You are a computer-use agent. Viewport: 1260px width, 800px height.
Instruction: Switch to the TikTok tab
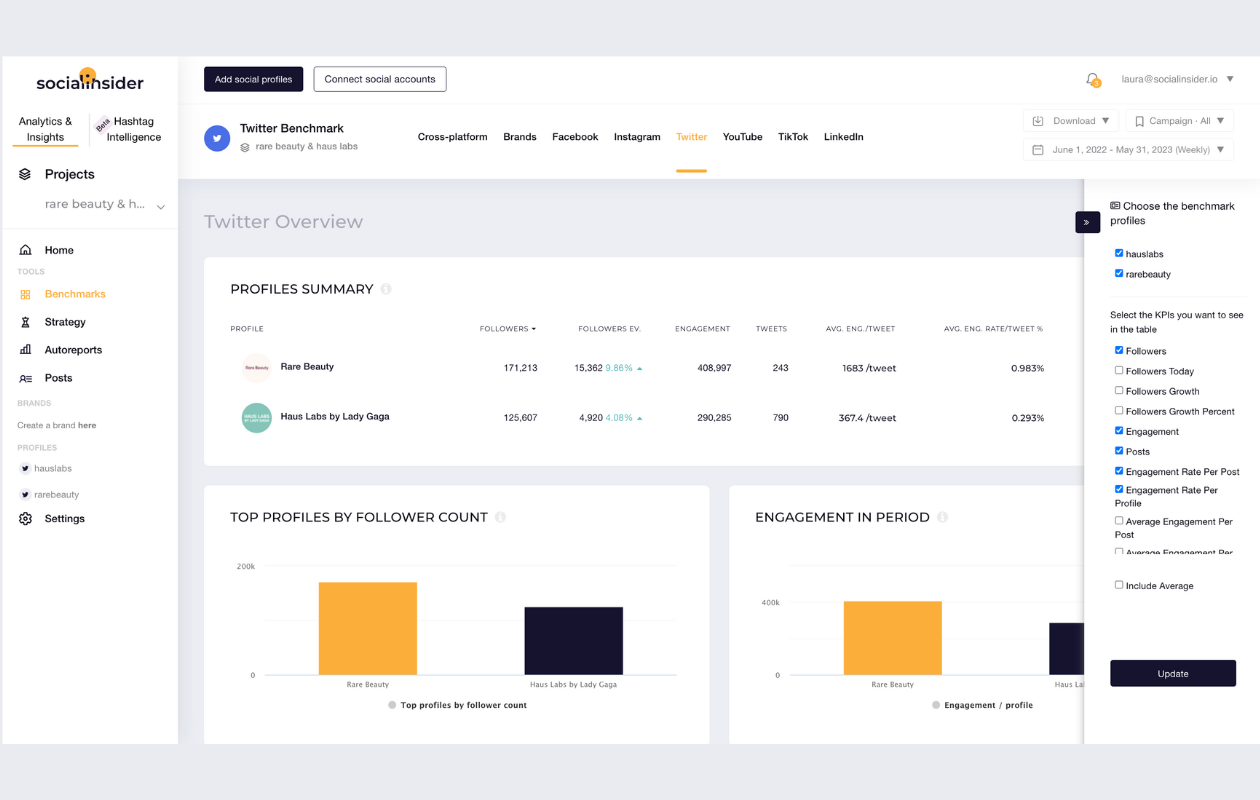click(x=793, y=137)
